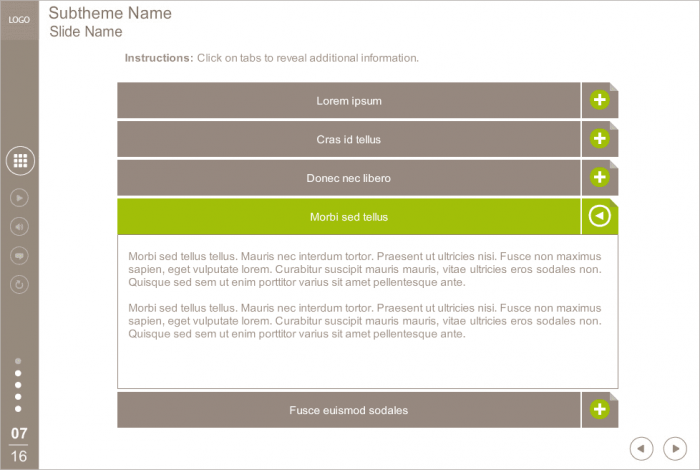Collapse Morbi sed tellus arrow icon
700x470 pixels.
click(x=599, y=216)
